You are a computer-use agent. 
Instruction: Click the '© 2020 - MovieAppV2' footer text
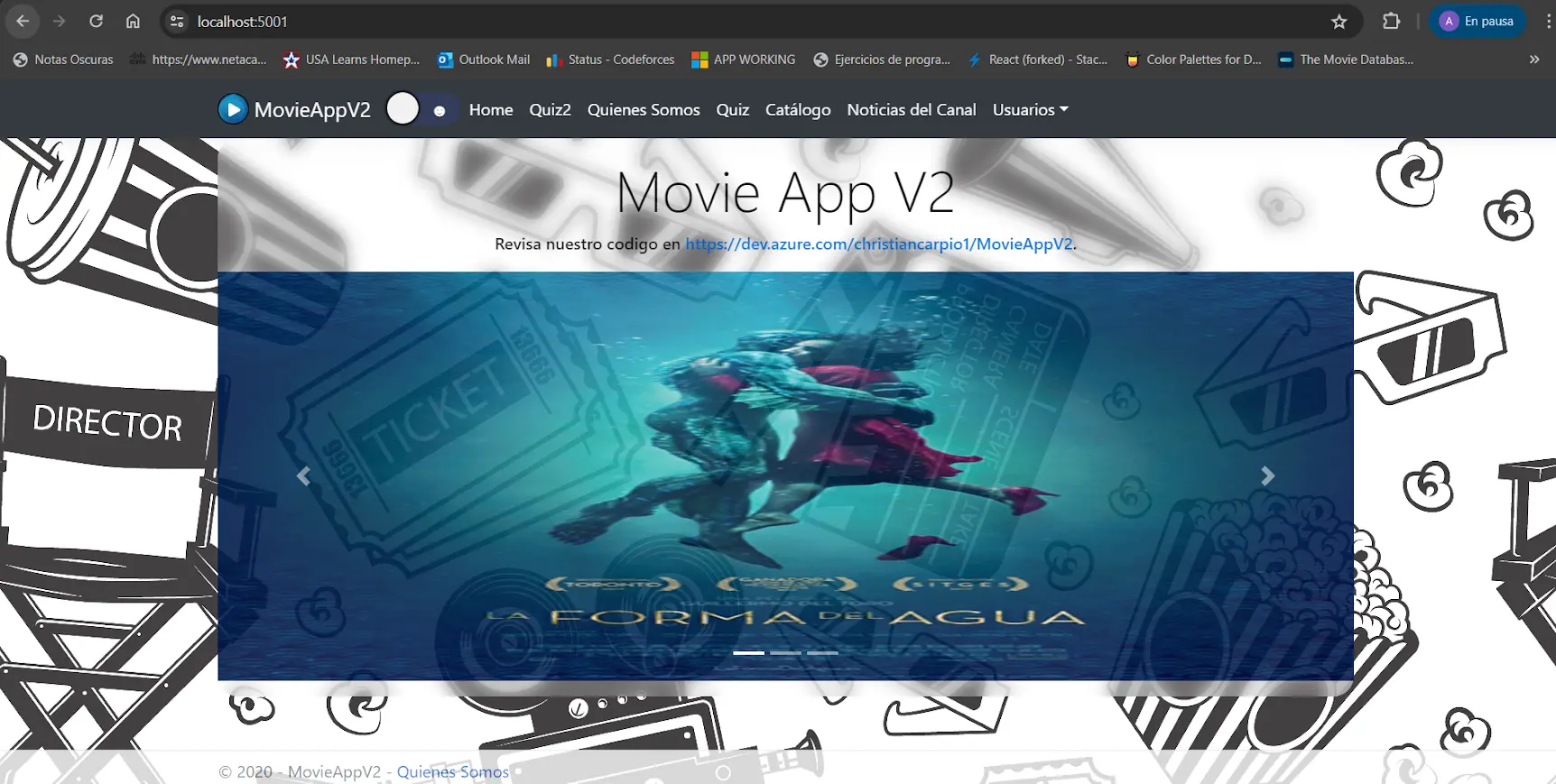300,772
